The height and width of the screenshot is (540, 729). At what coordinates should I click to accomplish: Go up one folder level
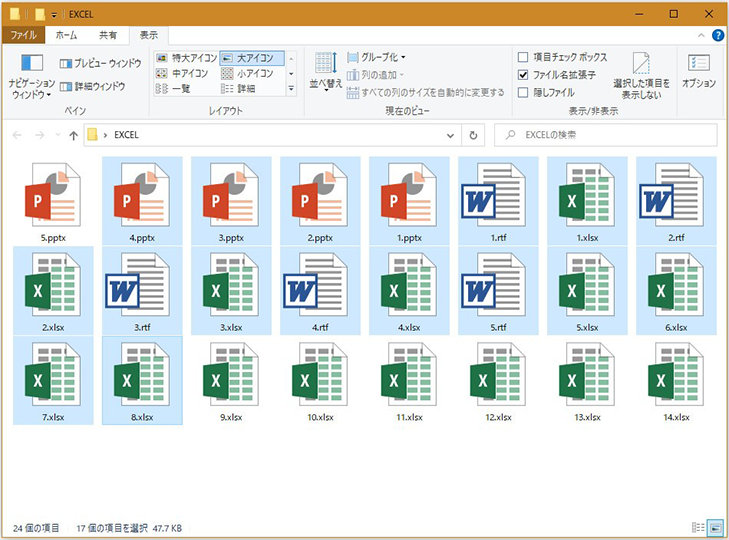click(73, 135)
